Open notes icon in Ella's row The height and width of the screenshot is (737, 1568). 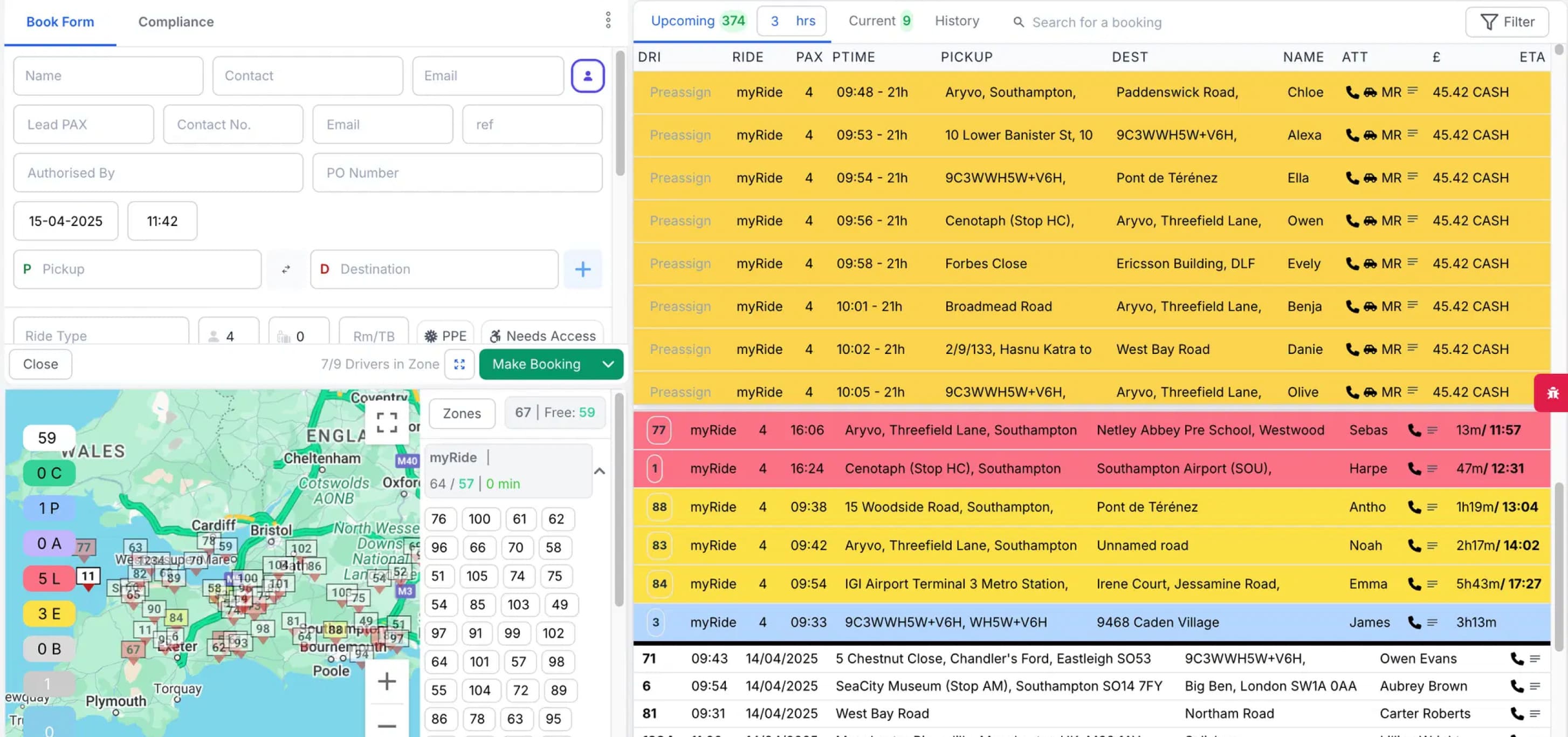[x=1413, y=176]
